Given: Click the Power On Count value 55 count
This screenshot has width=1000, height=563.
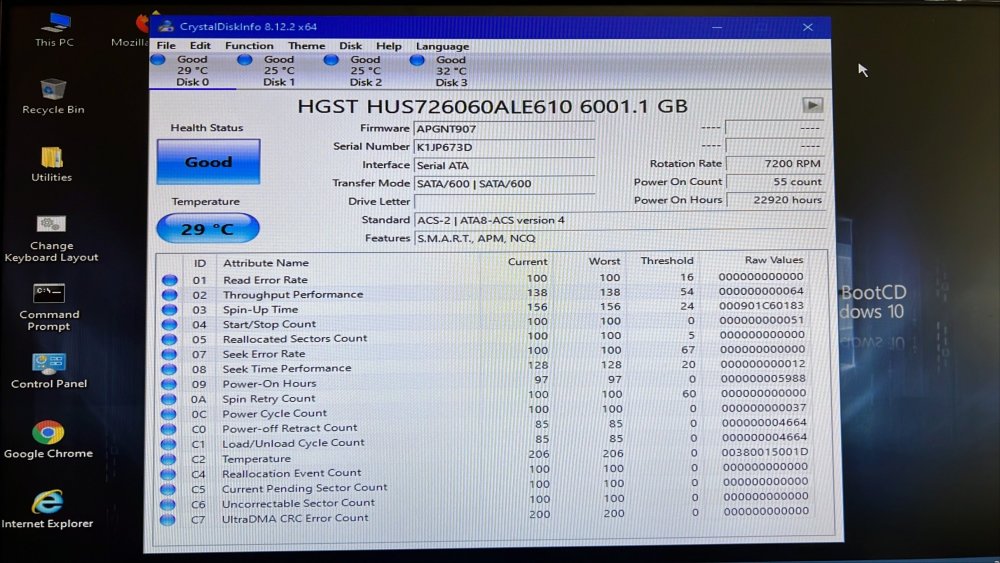Looking at the screenshot, I should (776, 182).
